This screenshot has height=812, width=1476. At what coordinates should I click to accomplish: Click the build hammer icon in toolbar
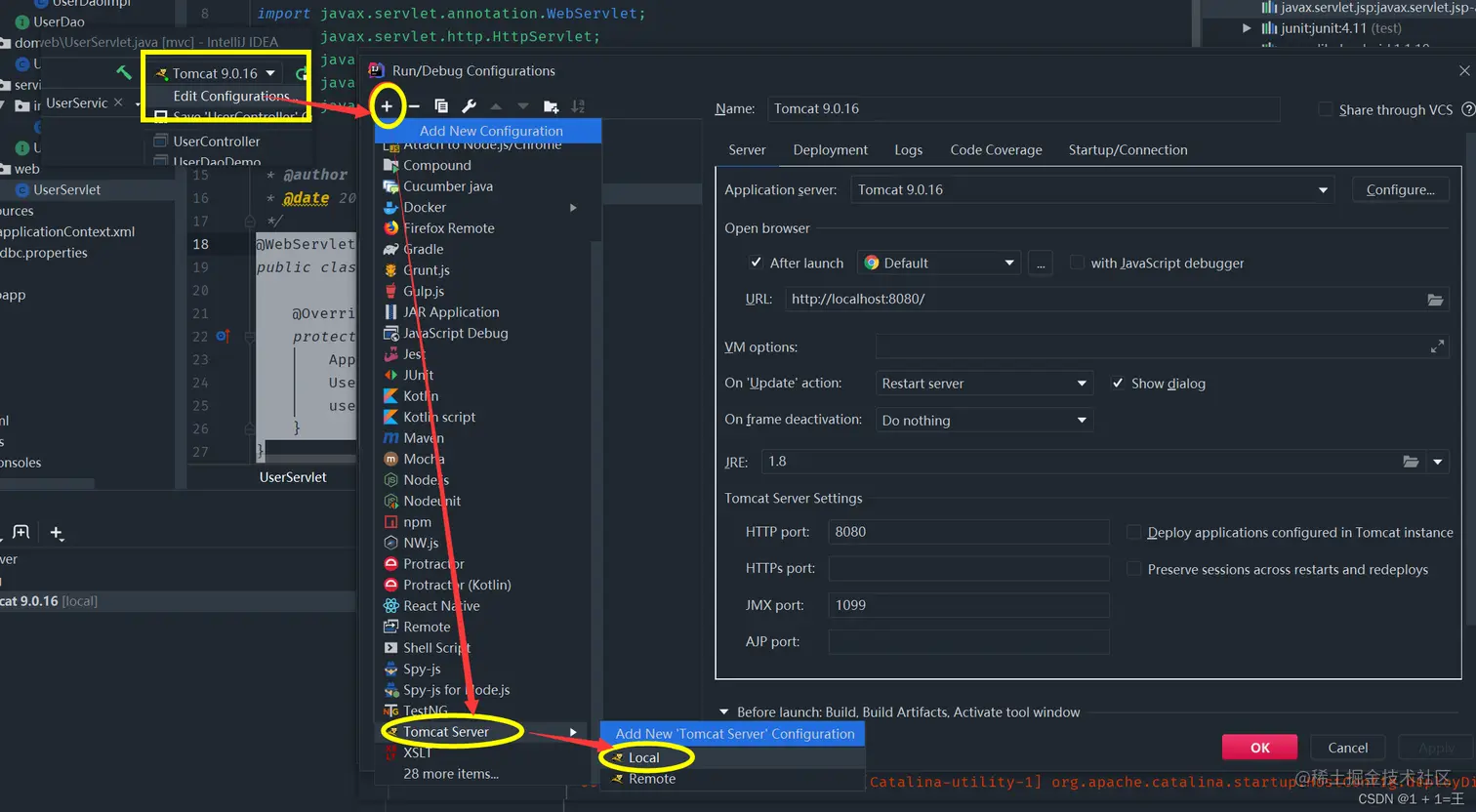coord(124,72)
